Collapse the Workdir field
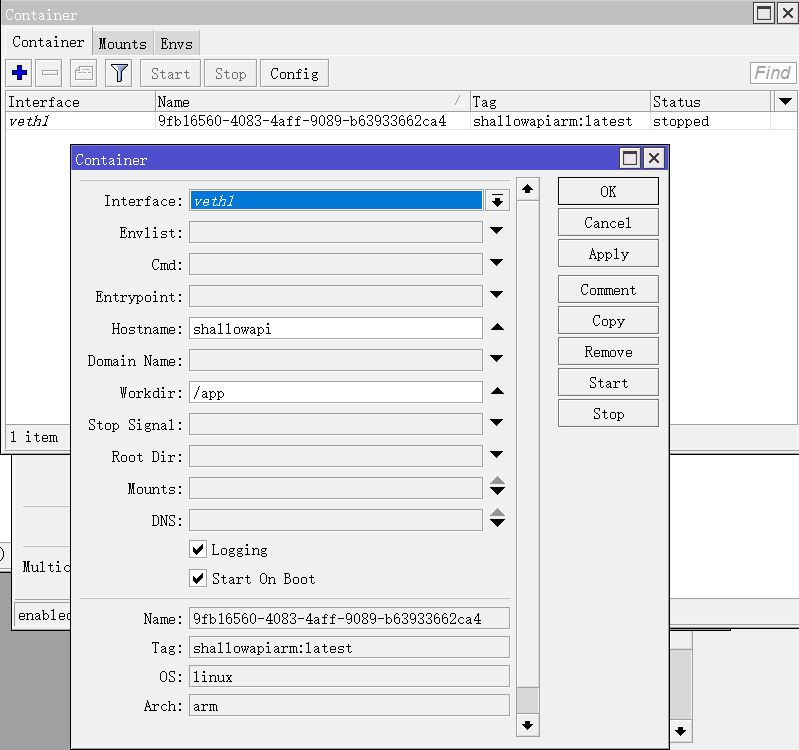 click(497, 391)
